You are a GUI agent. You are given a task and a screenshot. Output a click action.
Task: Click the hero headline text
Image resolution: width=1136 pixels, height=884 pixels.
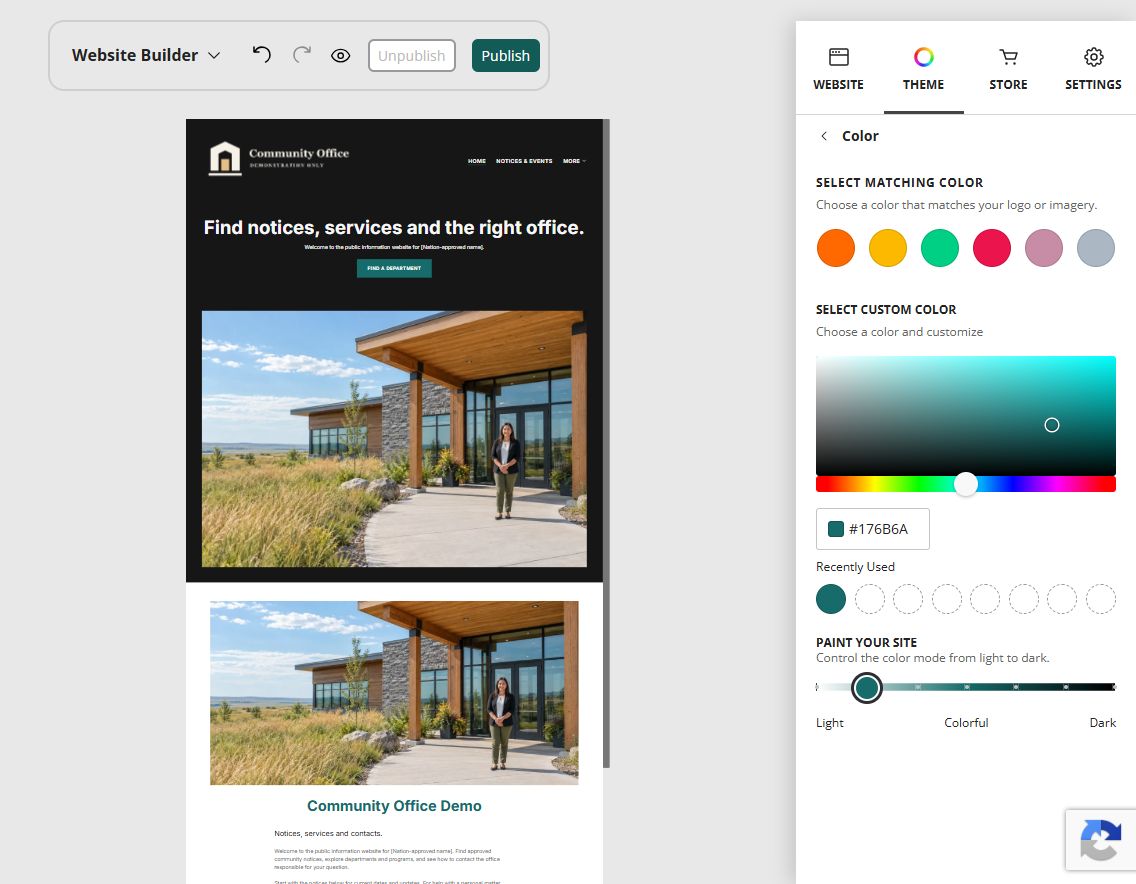(394, 228)
